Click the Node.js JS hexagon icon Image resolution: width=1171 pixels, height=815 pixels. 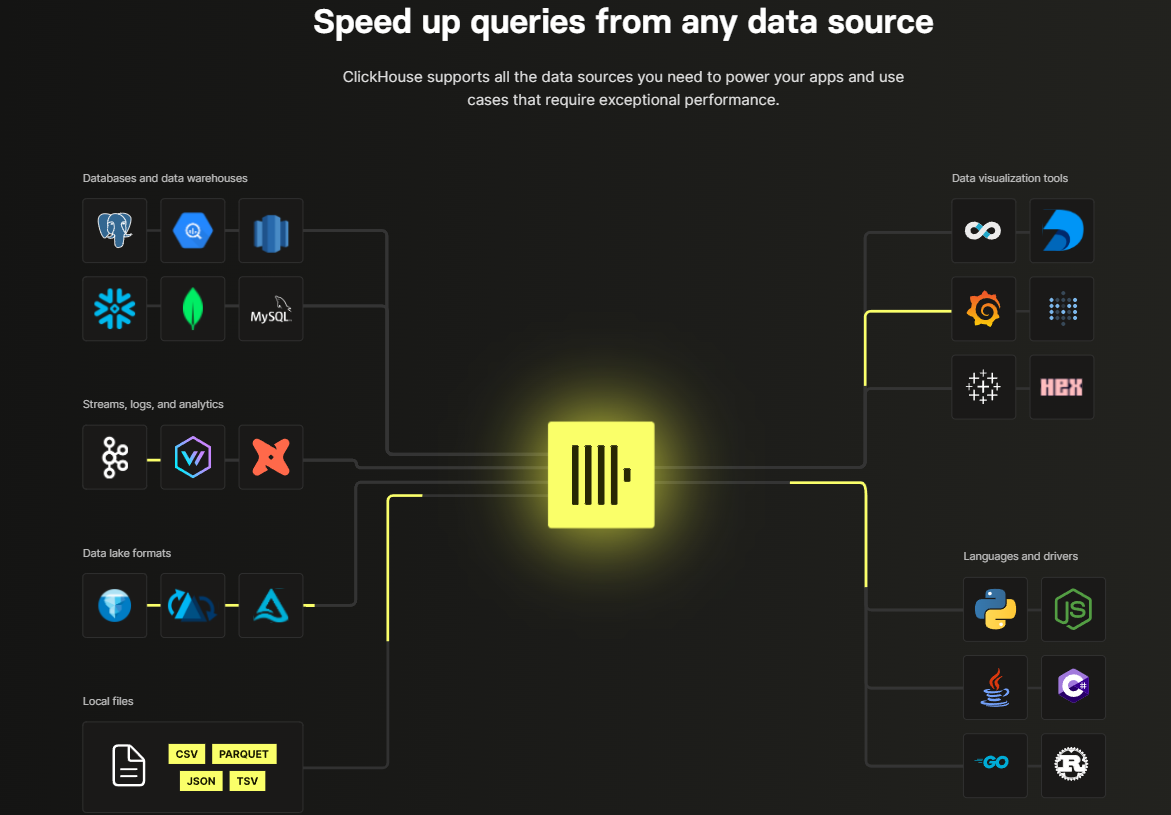(x=1073, y=609)
